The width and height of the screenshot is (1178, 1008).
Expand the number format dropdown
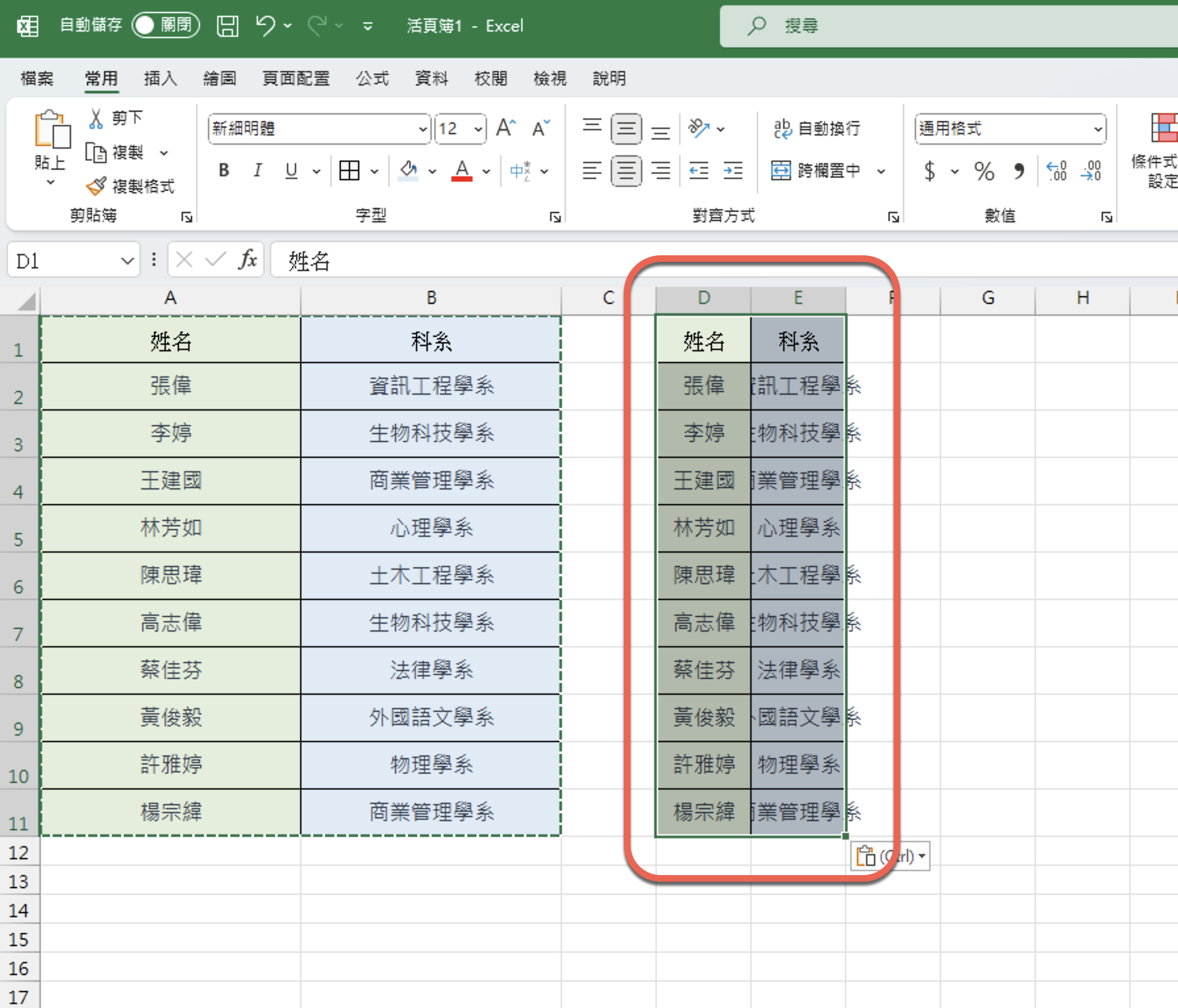click(x=1097, y=129)
